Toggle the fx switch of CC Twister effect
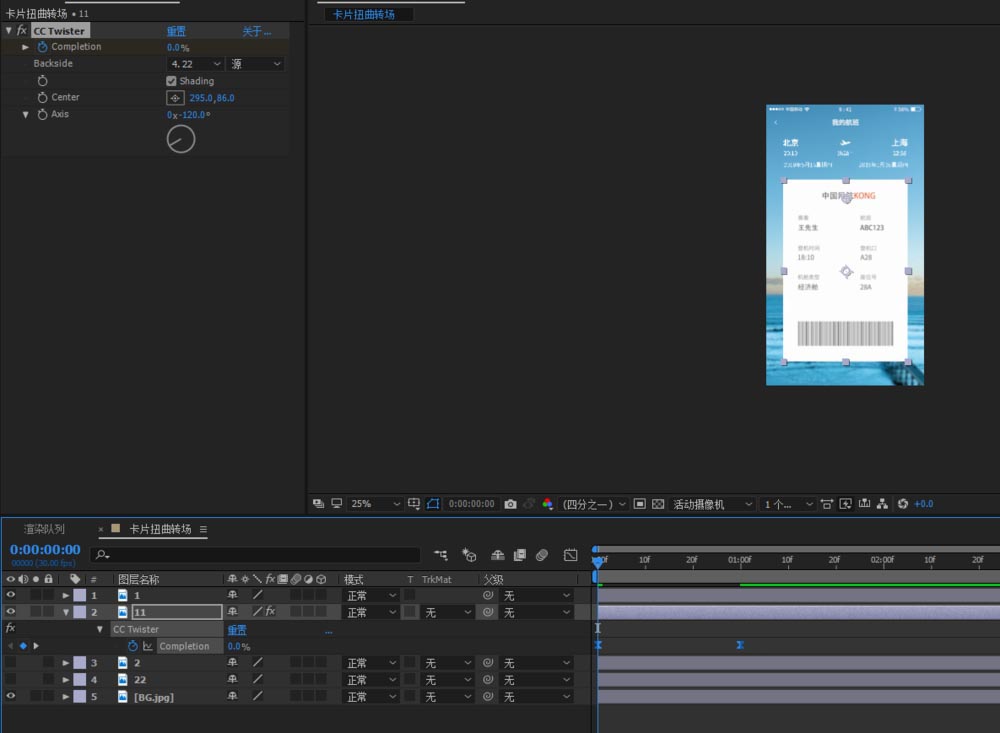This screenshot has width=1000, height=733. 22,31
